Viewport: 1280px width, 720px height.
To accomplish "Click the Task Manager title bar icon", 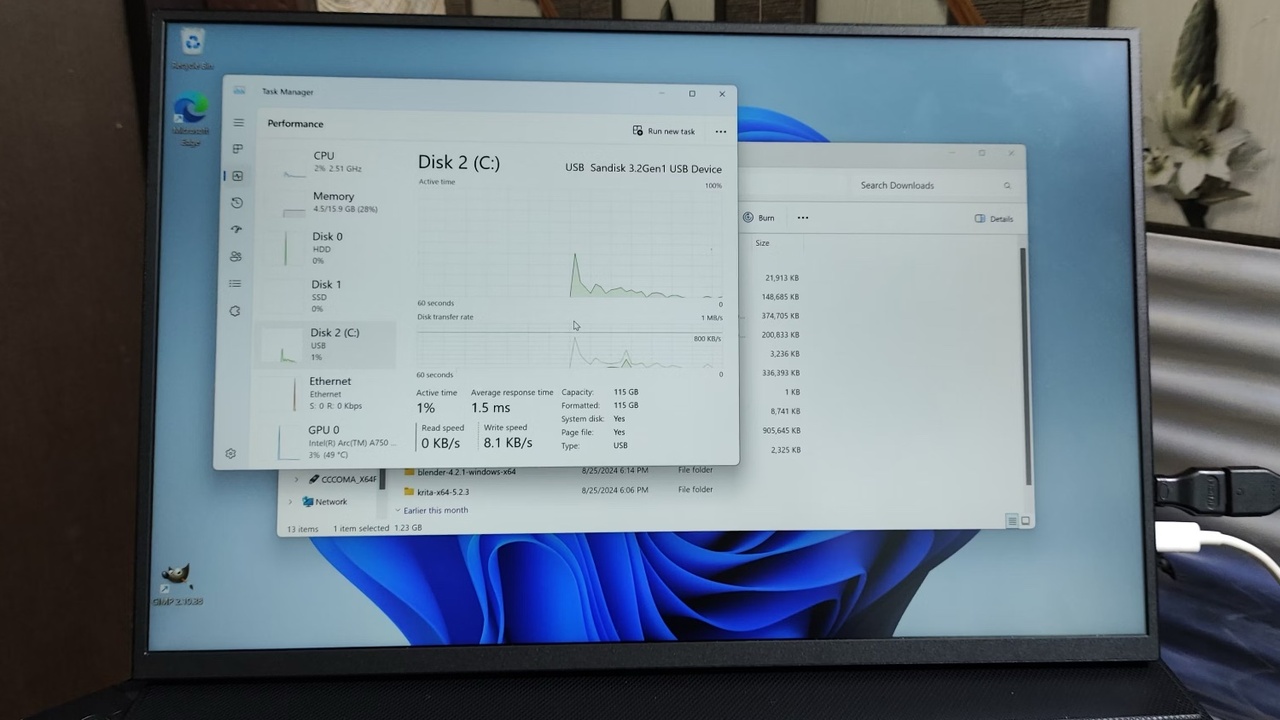I will coord(240,91).
